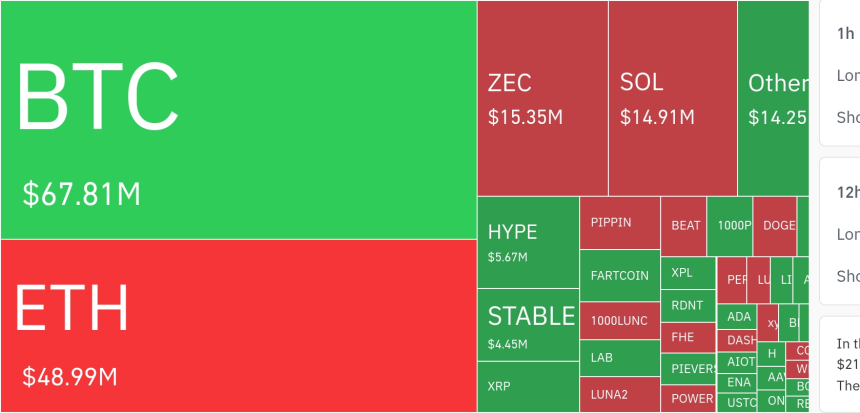Click the XRP tile
The width and height of the screenshot is (860, 413).
(x=528, y=387)
